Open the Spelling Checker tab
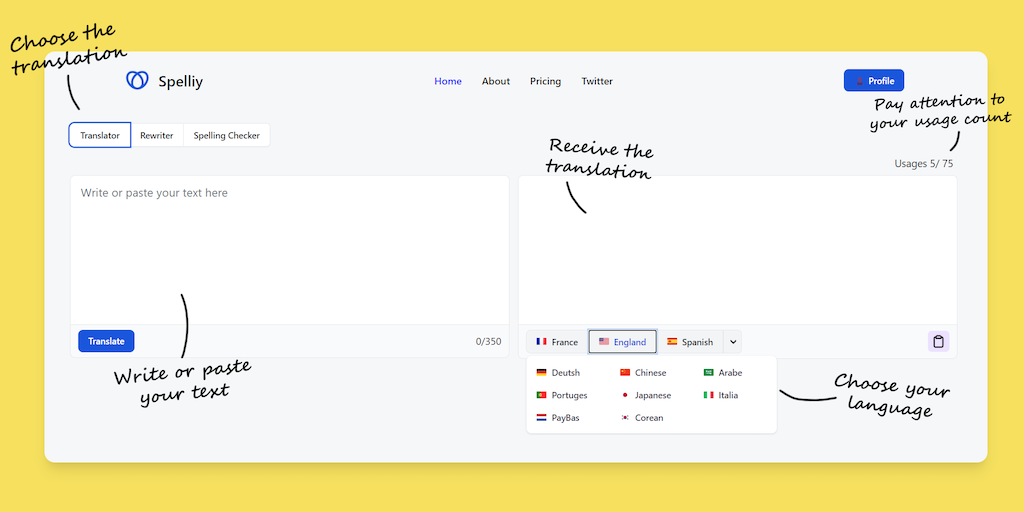Image resolution: width=1024 pixels, height=512 pixels. [x=227, y=135]
